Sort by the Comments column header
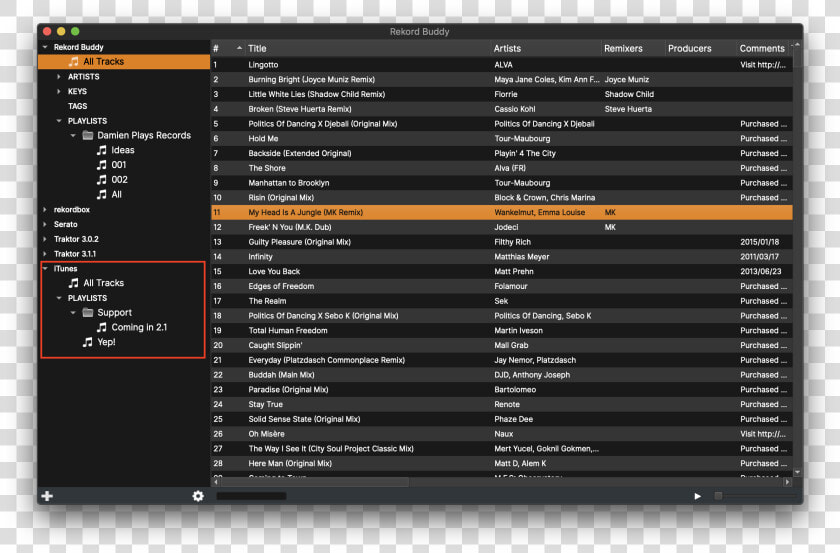This screenshot has height=553, width=840. 763,48
